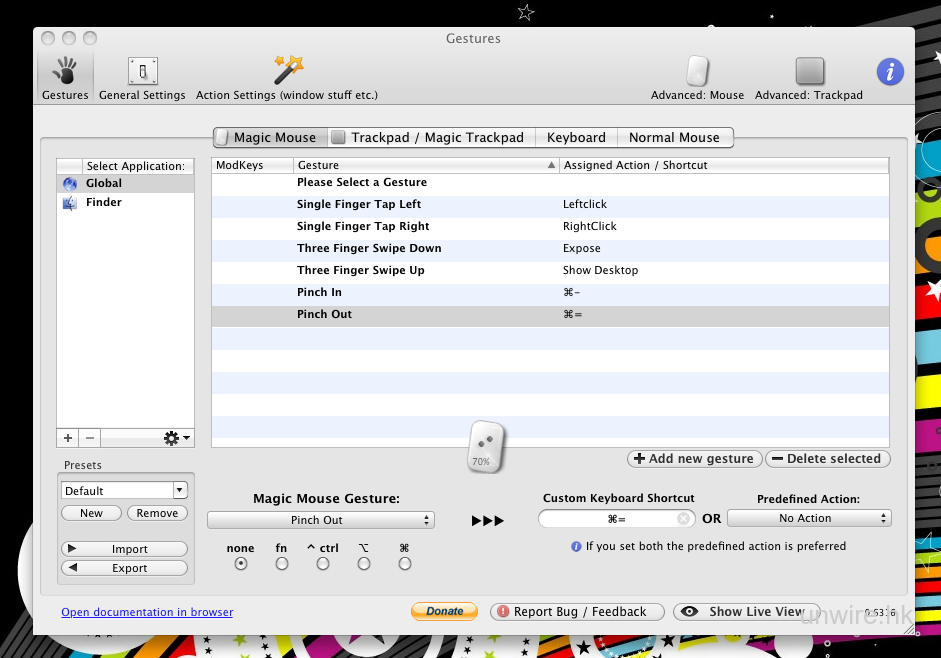
Task: Open the Magic Mouse Gesture dropdown
Action: click(x=320, y=520)
